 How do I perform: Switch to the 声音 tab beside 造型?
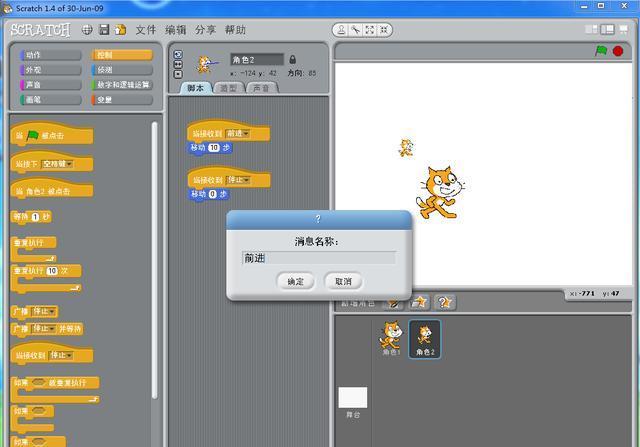[x=262, y=88]
